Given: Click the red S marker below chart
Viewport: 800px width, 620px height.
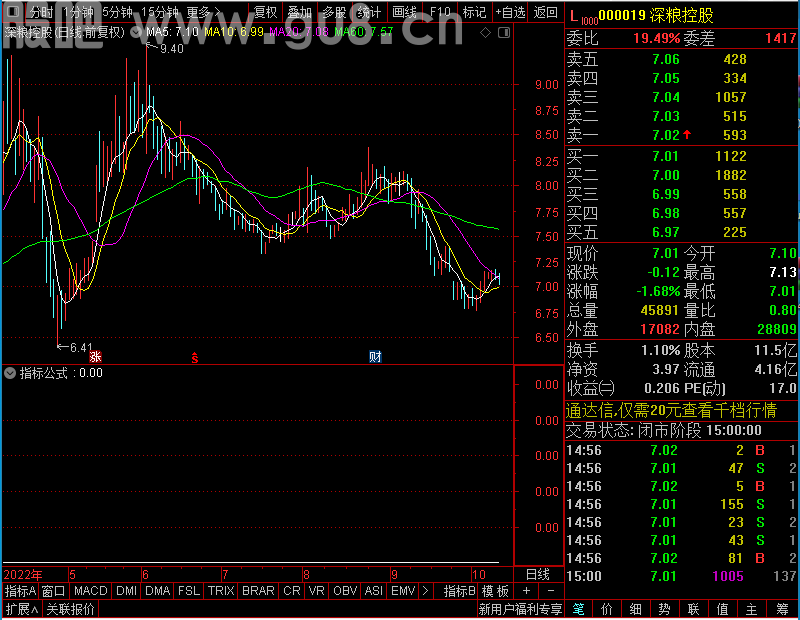Looking at the screenshot, I should [x=194, y=358].
